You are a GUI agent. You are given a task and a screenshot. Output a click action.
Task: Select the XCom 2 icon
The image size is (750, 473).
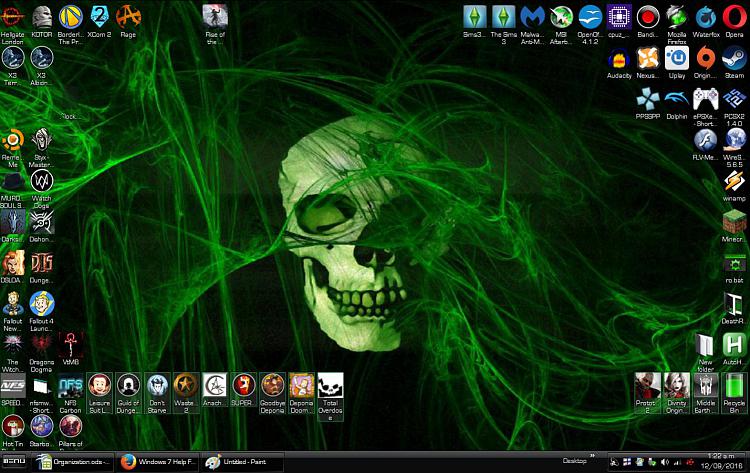click(x=99, y=21)
